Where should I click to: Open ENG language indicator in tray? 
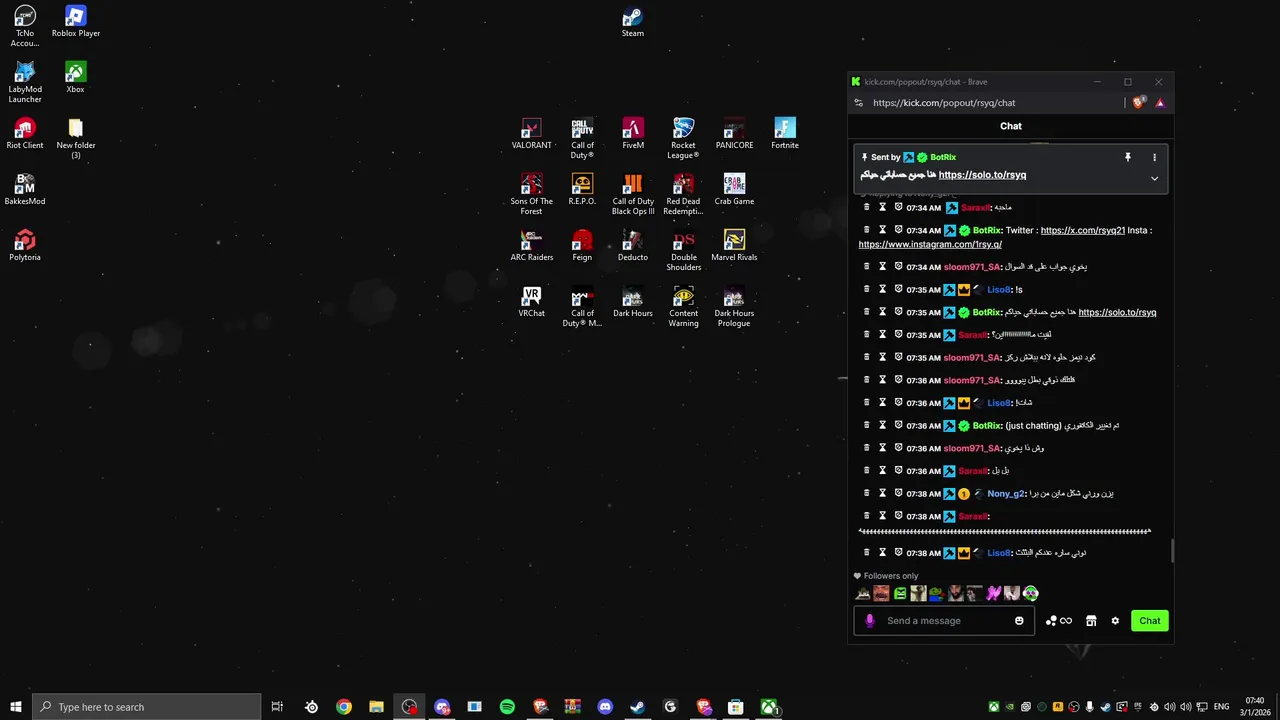click(x=1221, y=707)
